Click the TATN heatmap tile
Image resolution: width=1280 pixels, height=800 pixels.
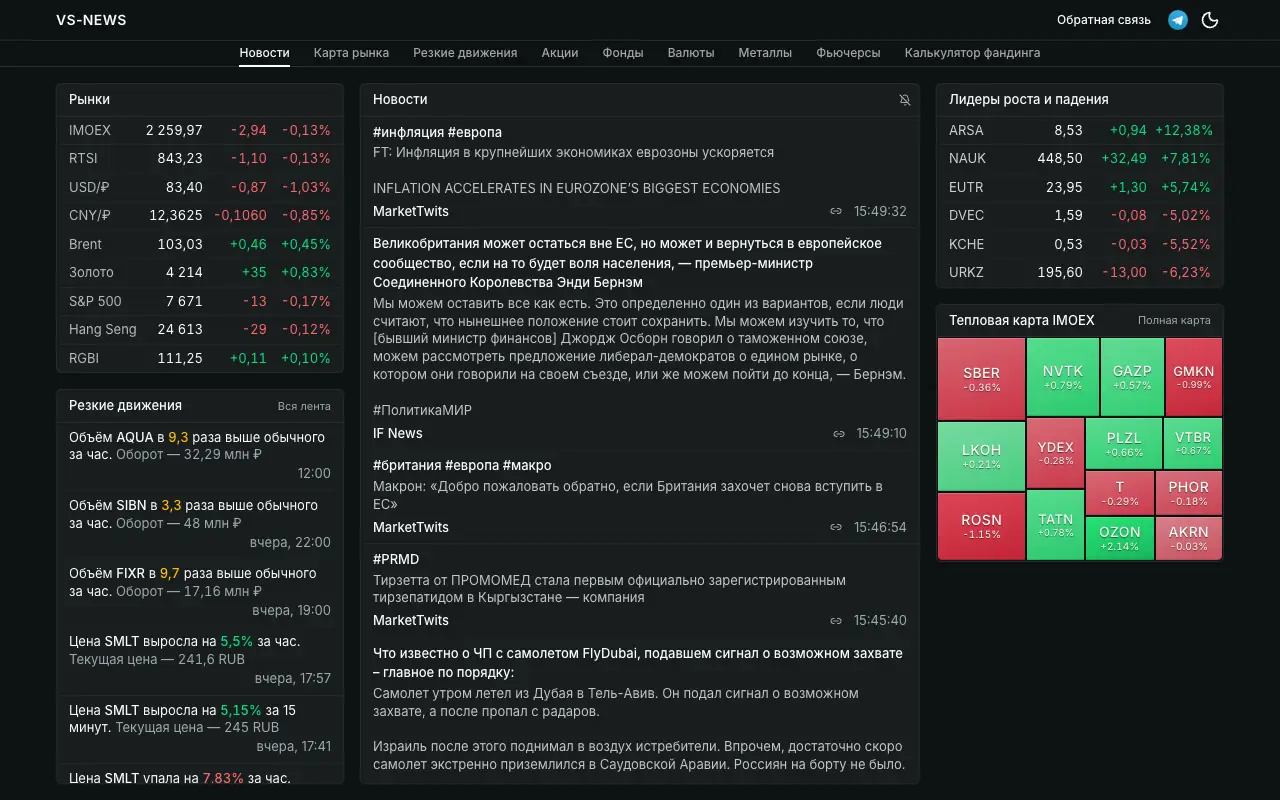[1055, 525]
